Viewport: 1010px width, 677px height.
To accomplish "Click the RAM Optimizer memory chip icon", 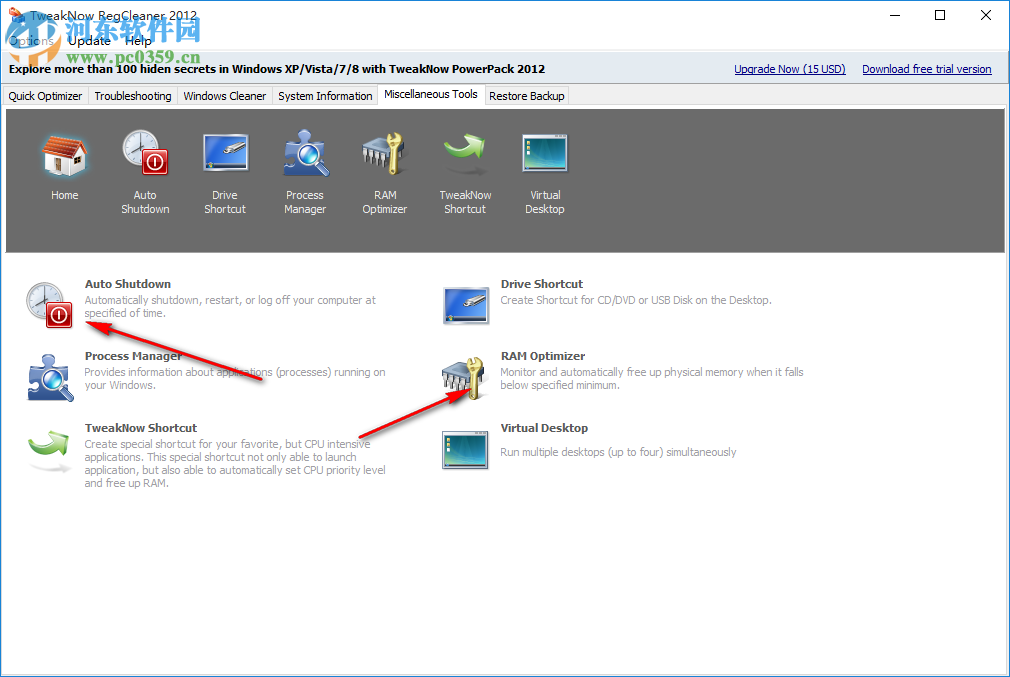I will point(464,377).
